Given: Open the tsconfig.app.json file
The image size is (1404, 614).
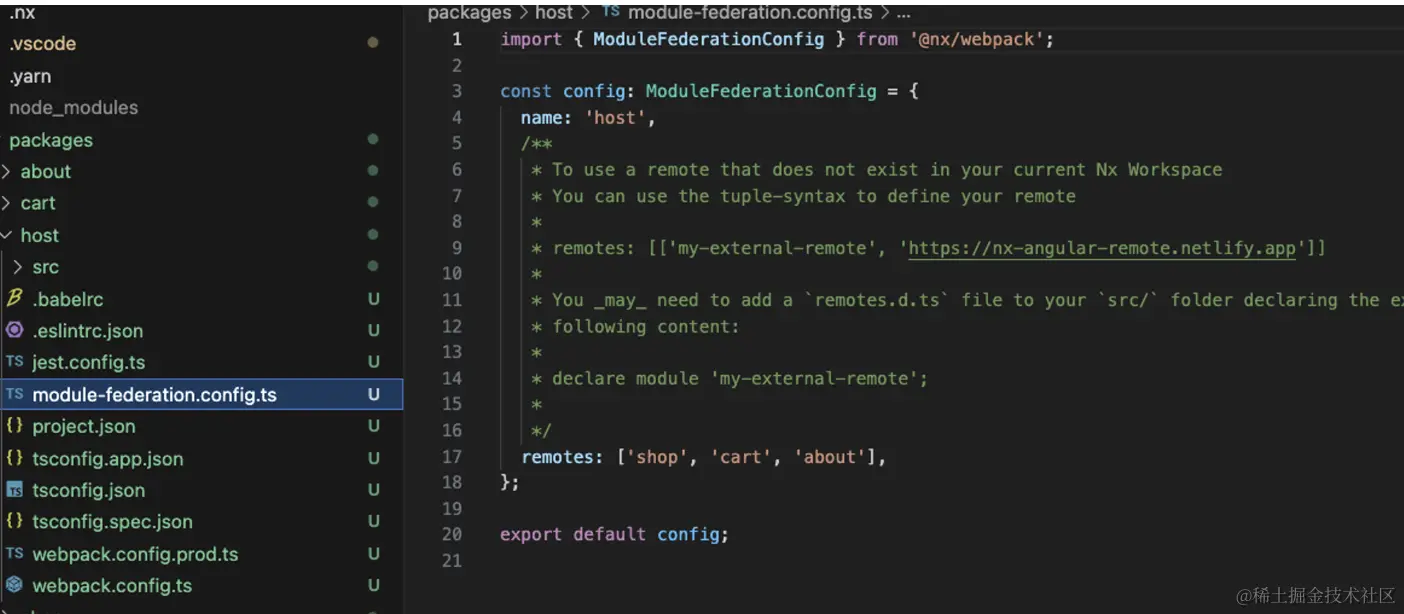Looking at the screenshot, I should click(107, 458).
